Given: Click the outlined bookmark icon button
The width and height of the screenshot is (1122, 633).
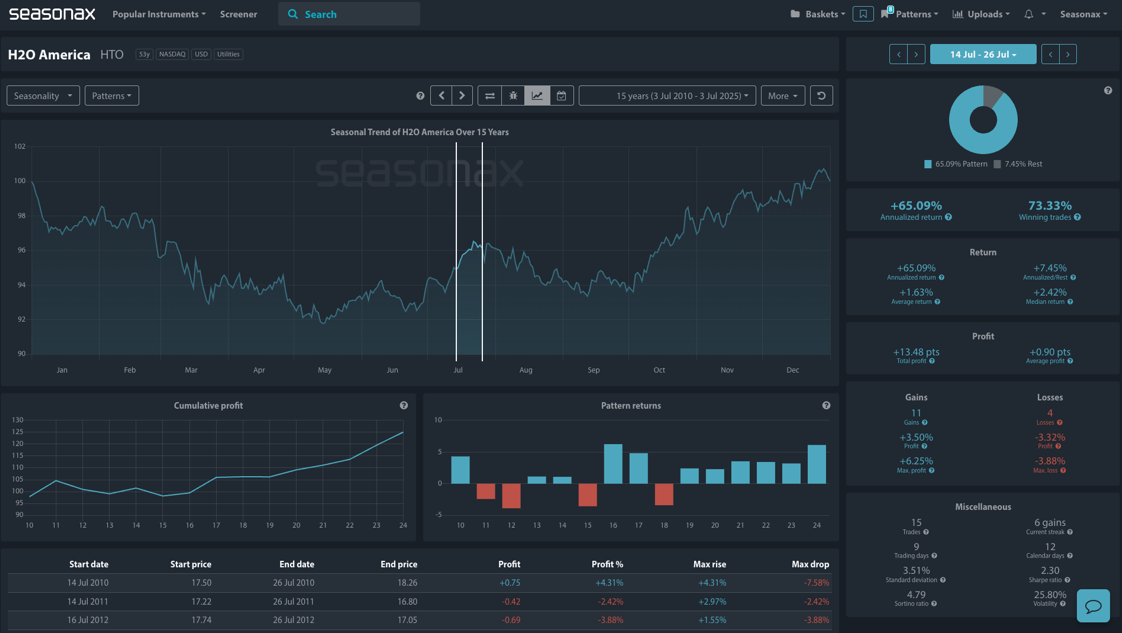Looking at the screenshot, I should tap(863, 14).
